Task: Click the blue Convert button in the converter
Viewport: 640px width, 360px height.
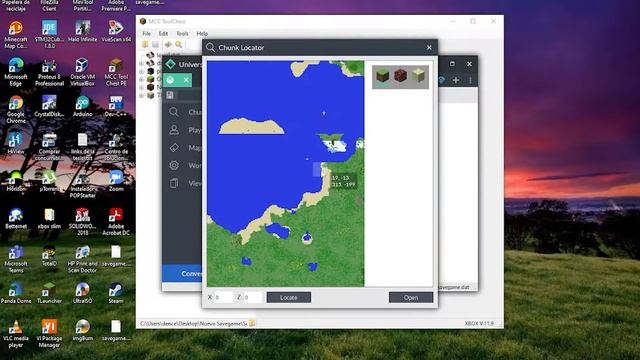Action: (182, 273)
